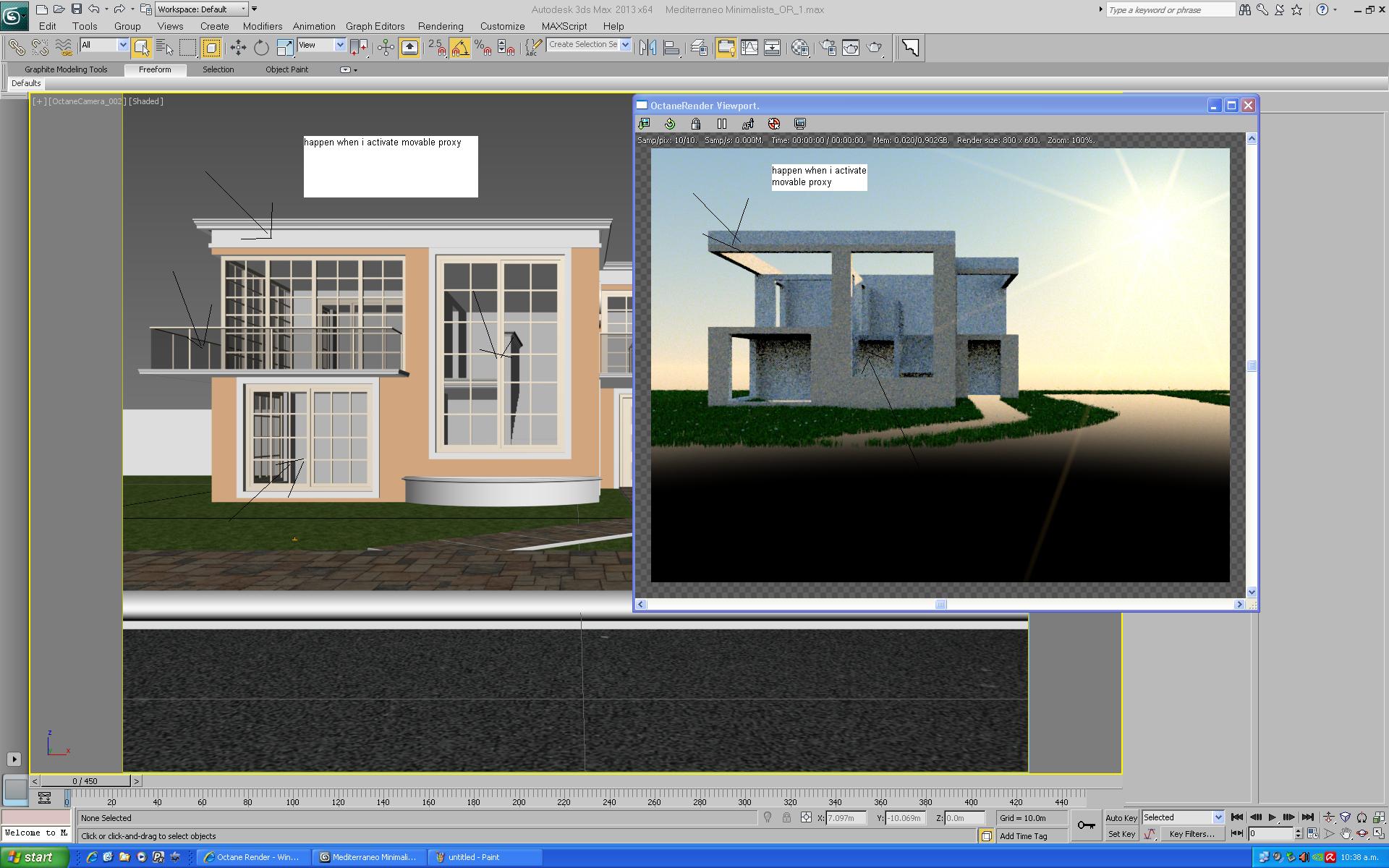
Task: Click the Select and Scale tool
Action: pyautogui.click(x=284, y=48)
